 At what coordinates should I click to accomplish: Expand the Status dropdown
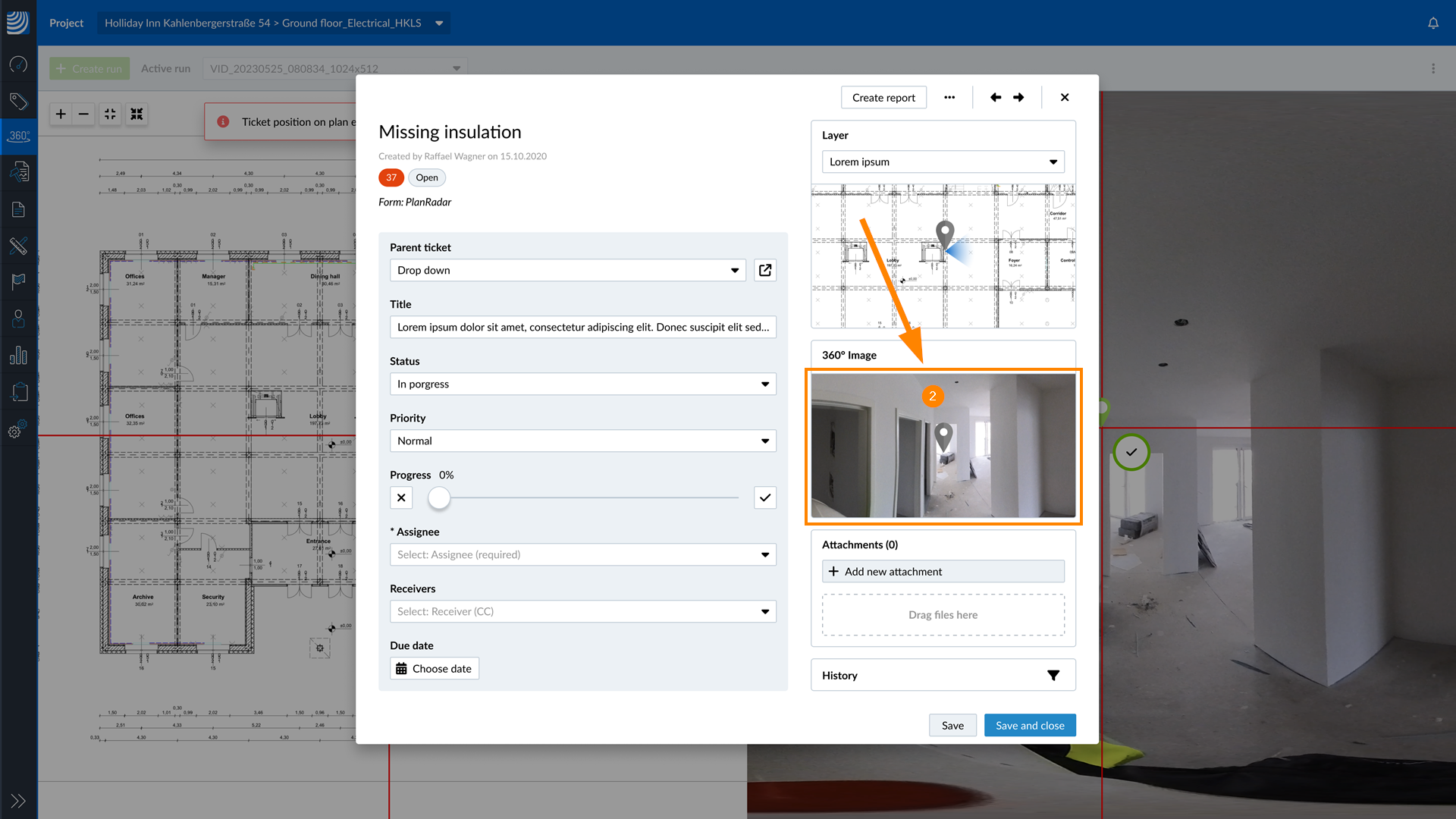click(582, 384)
